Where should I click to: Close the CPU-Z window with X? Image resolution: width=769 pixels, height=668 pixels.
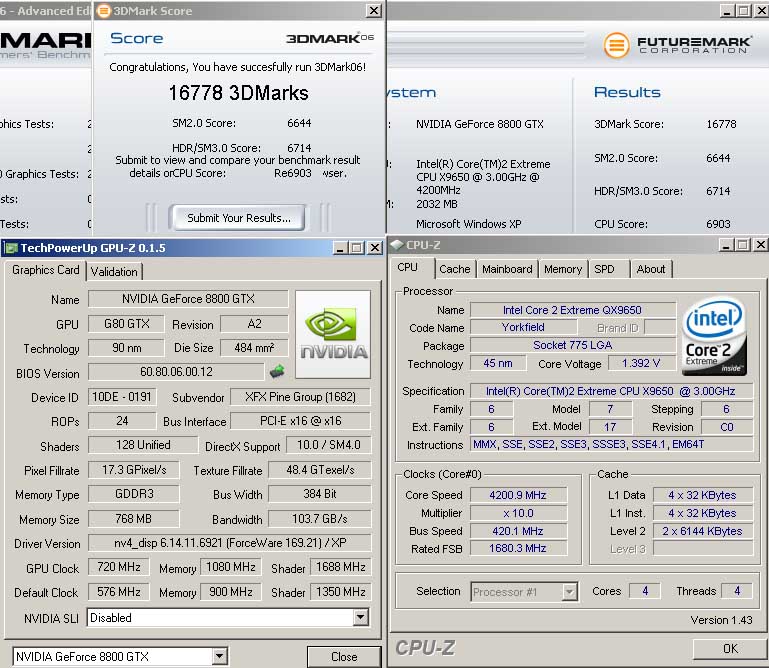click(761, 244)
